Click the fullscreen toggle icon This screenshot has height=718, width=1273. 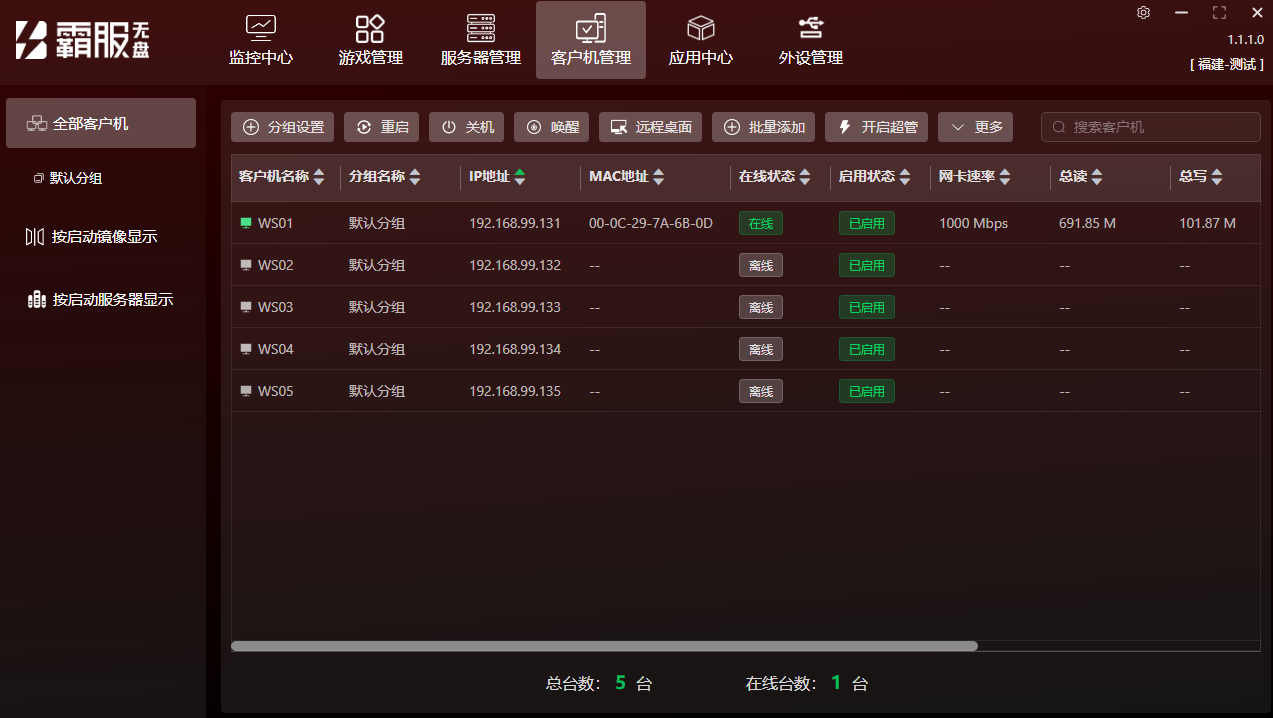point(1219,13)
